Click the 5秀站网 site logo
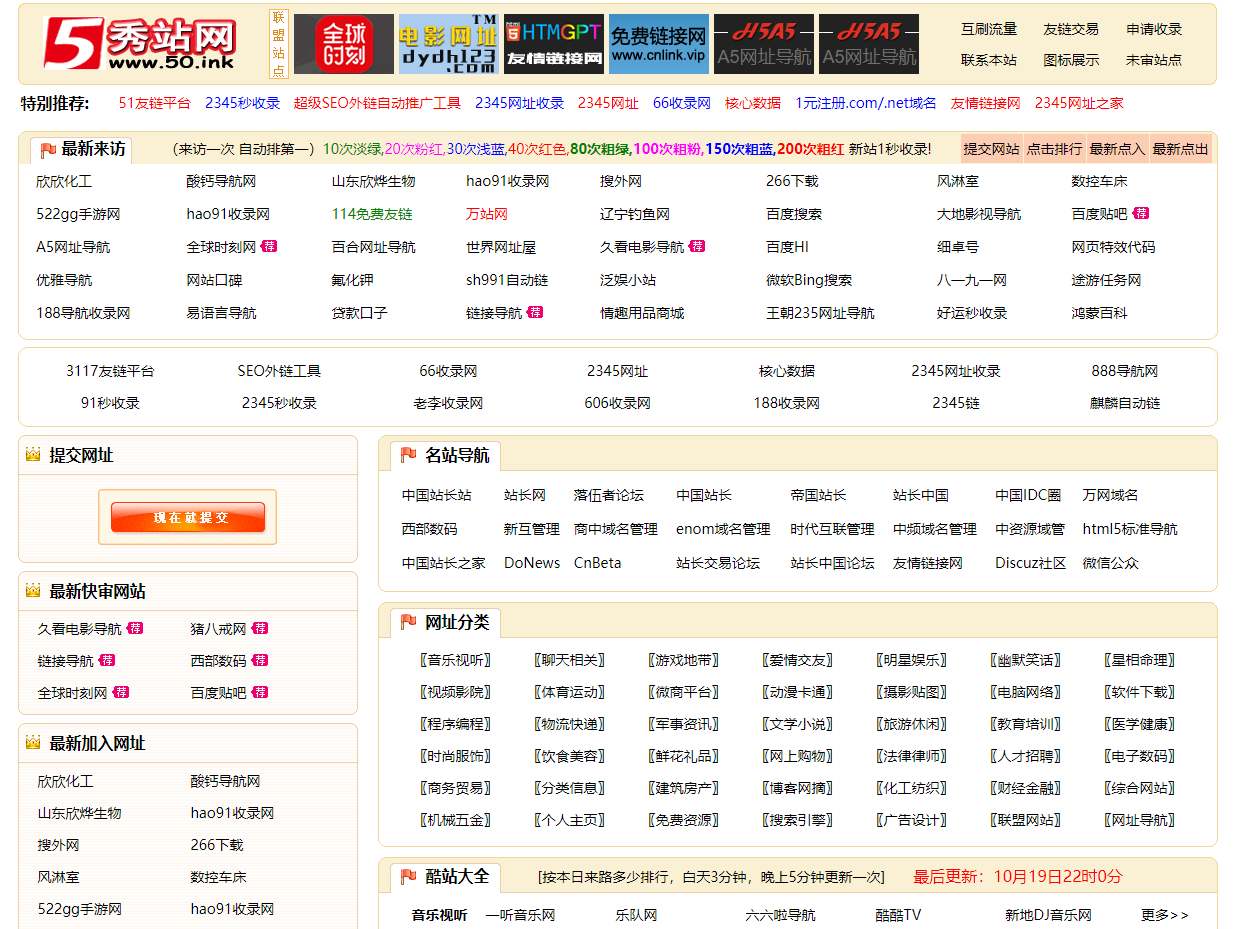 [140, 44]
